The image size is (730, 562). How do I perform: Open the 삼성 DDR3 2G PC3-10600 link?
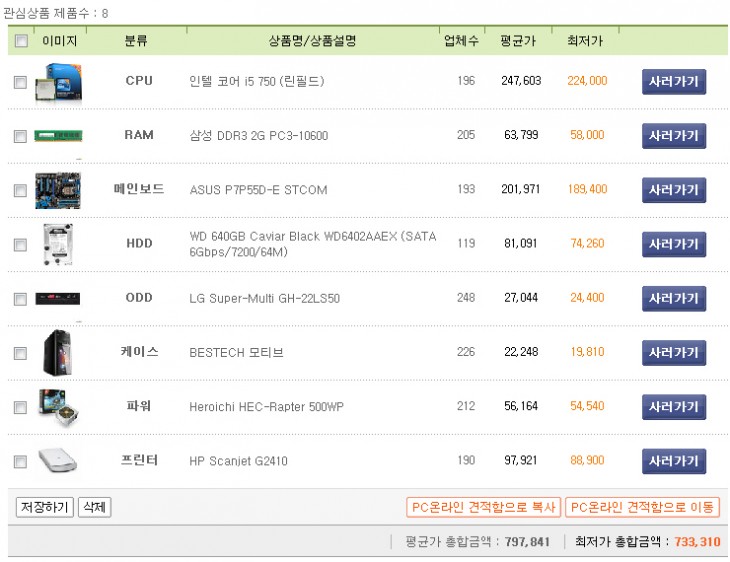[258, 135]
